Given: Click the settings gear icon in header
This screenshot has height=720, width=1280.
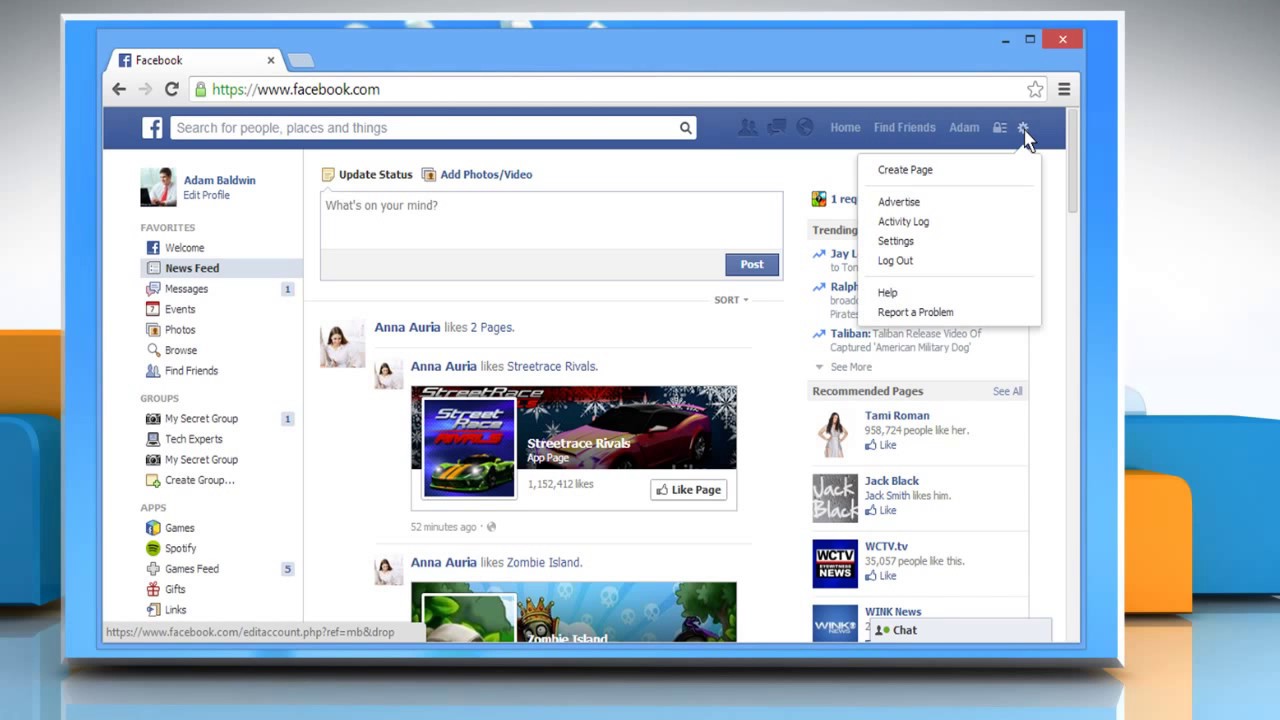Looking at the screenshot, I should pyautogui.click(x=1022, y=128).
